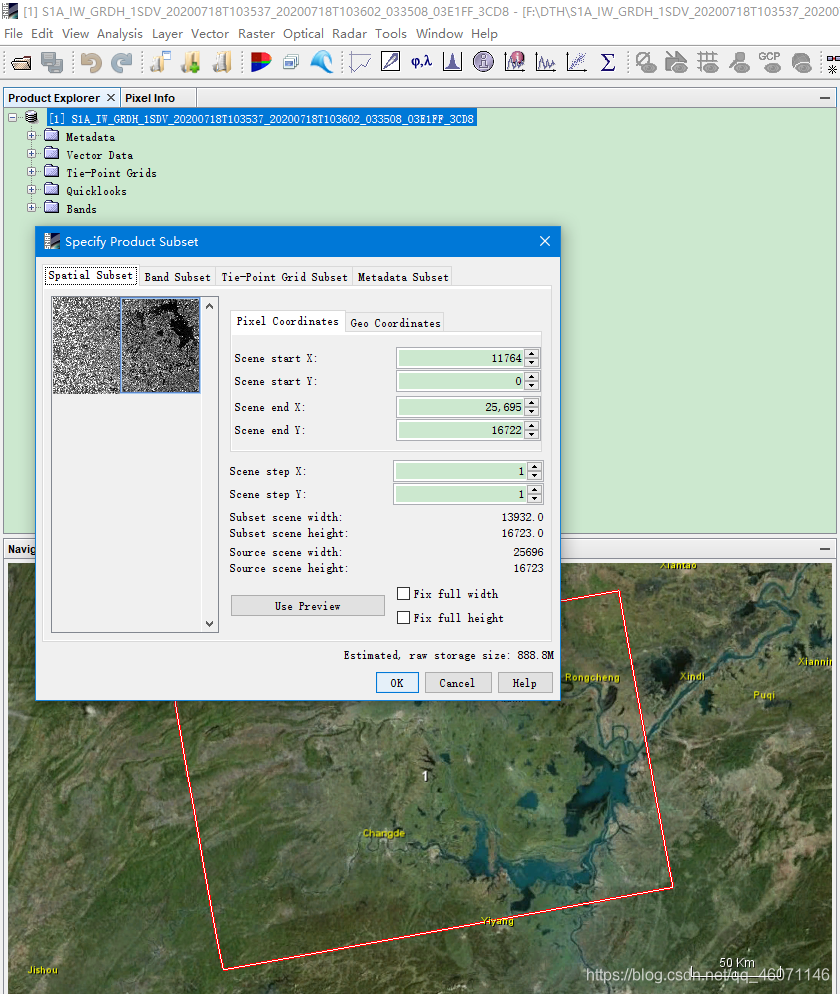Expand the Tie-Point Grids folder
Screen dimensions: 840x994
coord(32,173)
